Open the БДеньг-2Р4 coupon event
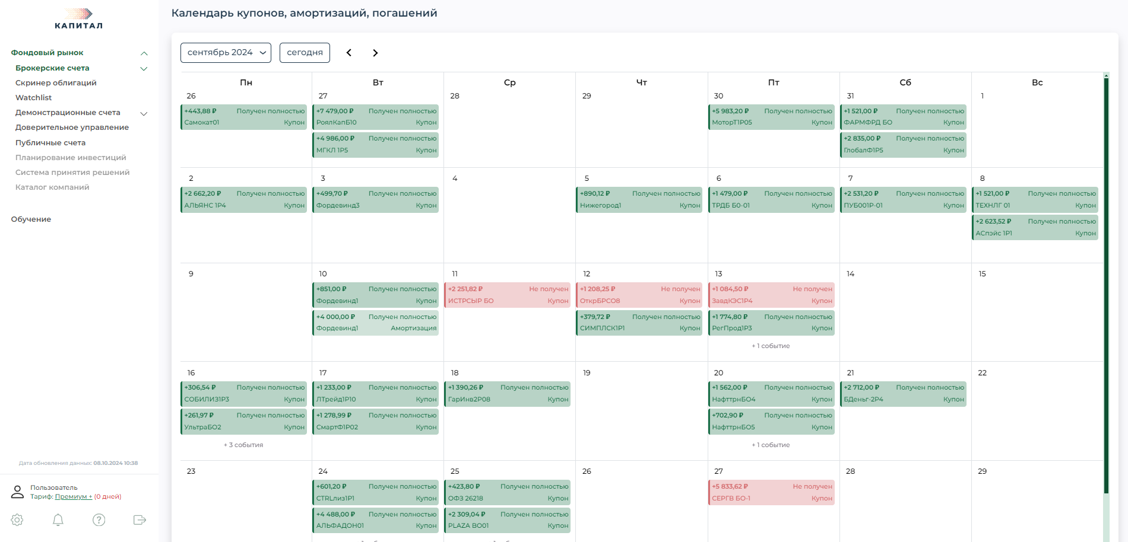 point(904,394)
